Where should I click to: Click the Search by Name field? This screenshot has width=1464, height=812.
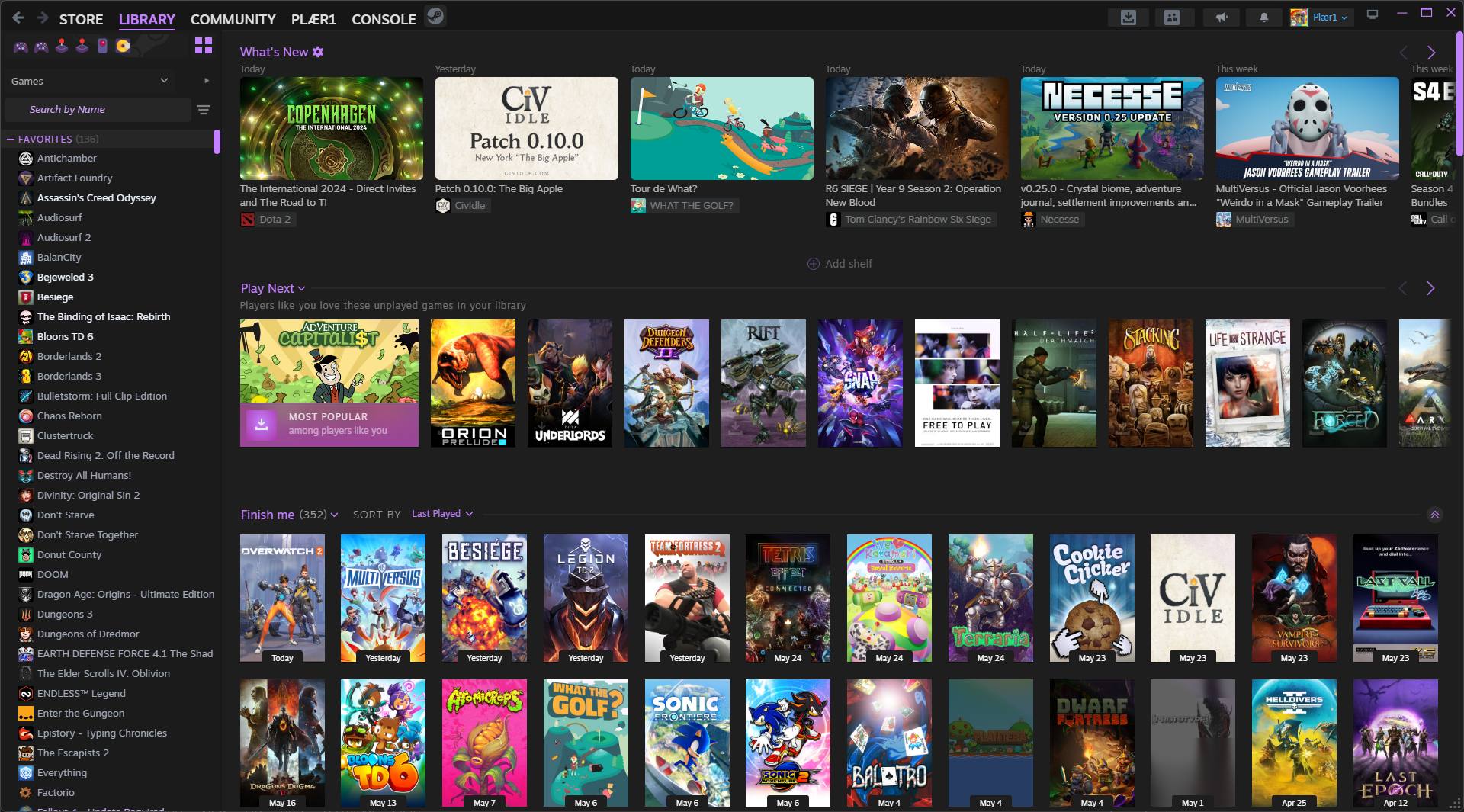tap(98, 110)
